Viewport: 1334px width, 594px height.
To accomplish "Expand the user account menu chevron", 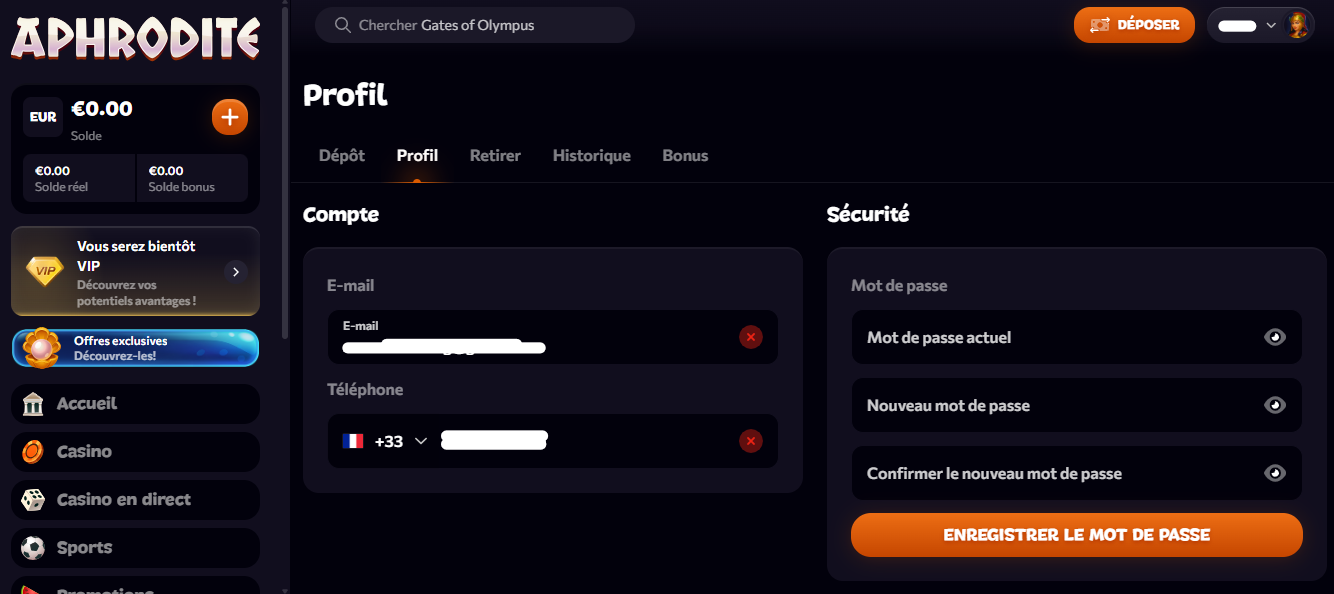I will pyautogui.click(x=1271, y=25).
